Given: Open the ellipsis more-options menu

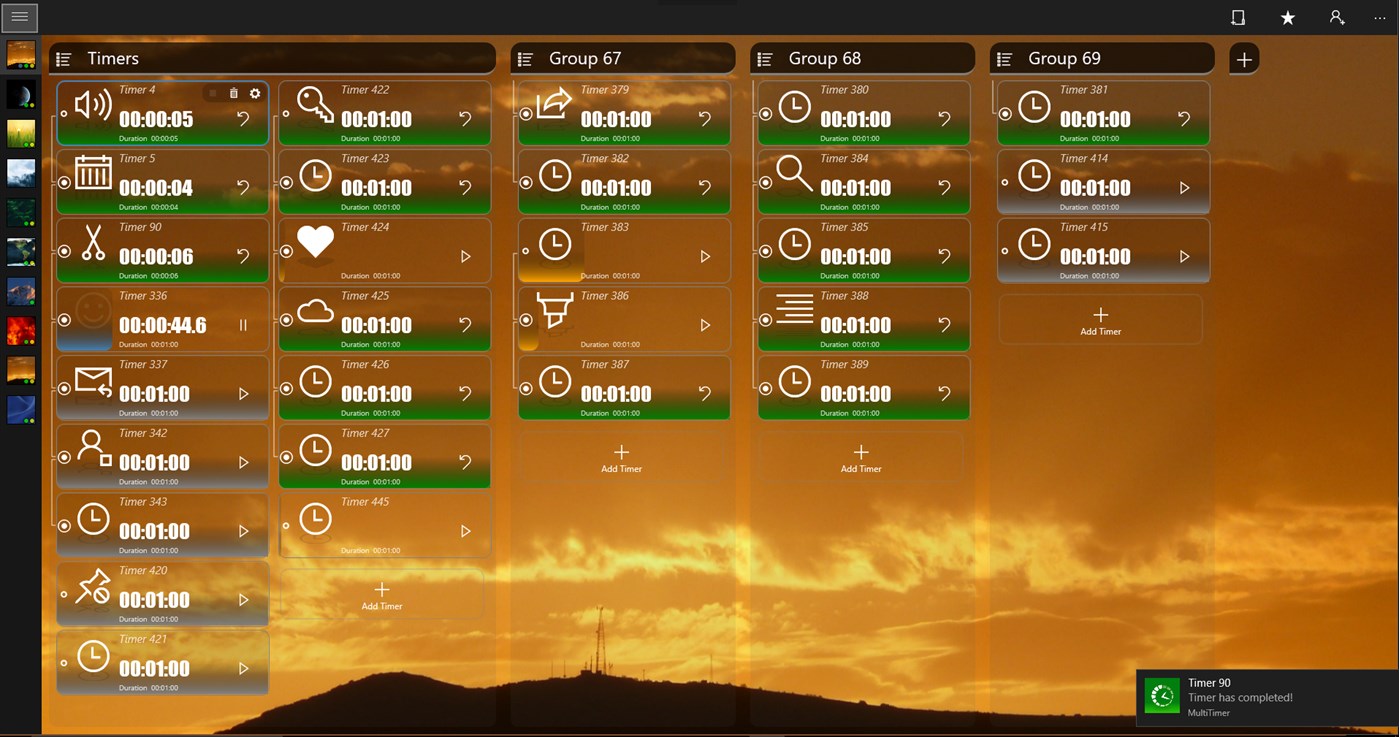Looking at the screenshot, I should coord(1380,17).
